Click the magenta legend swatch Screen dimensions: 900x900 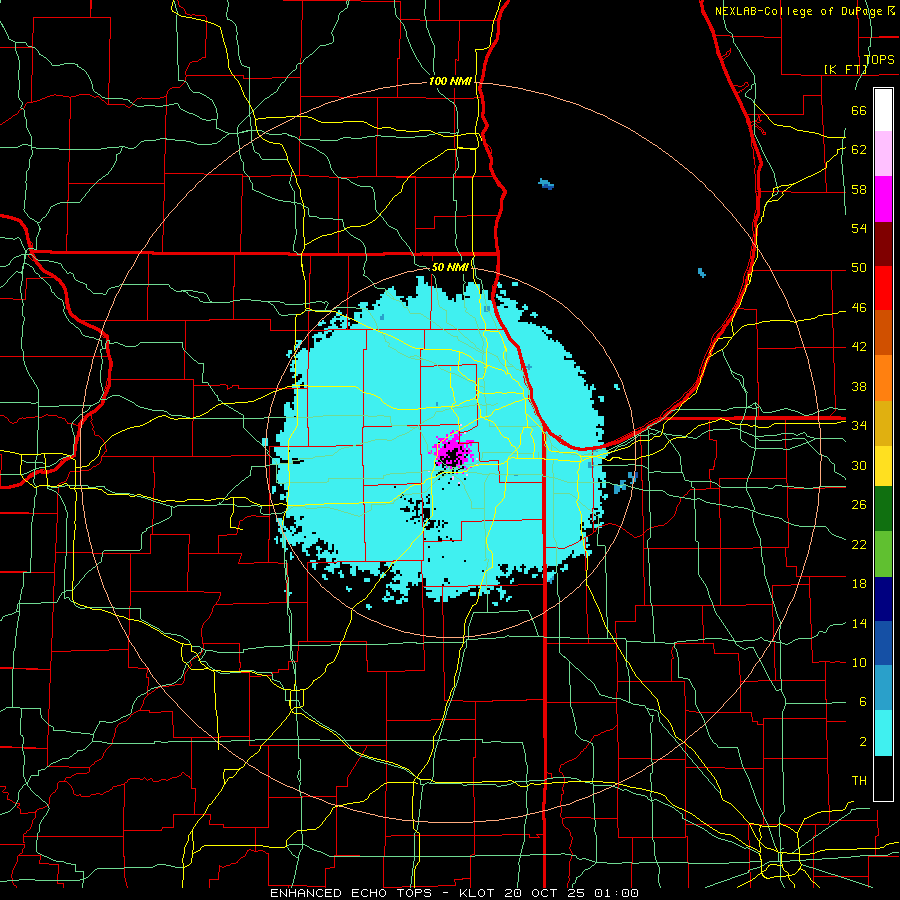coord(883,199)
